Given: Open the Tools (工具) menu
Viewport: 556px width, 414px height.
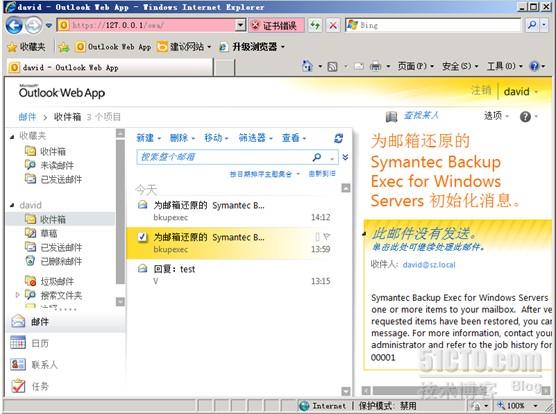Looking at the screenshot, I should [505, 66].
